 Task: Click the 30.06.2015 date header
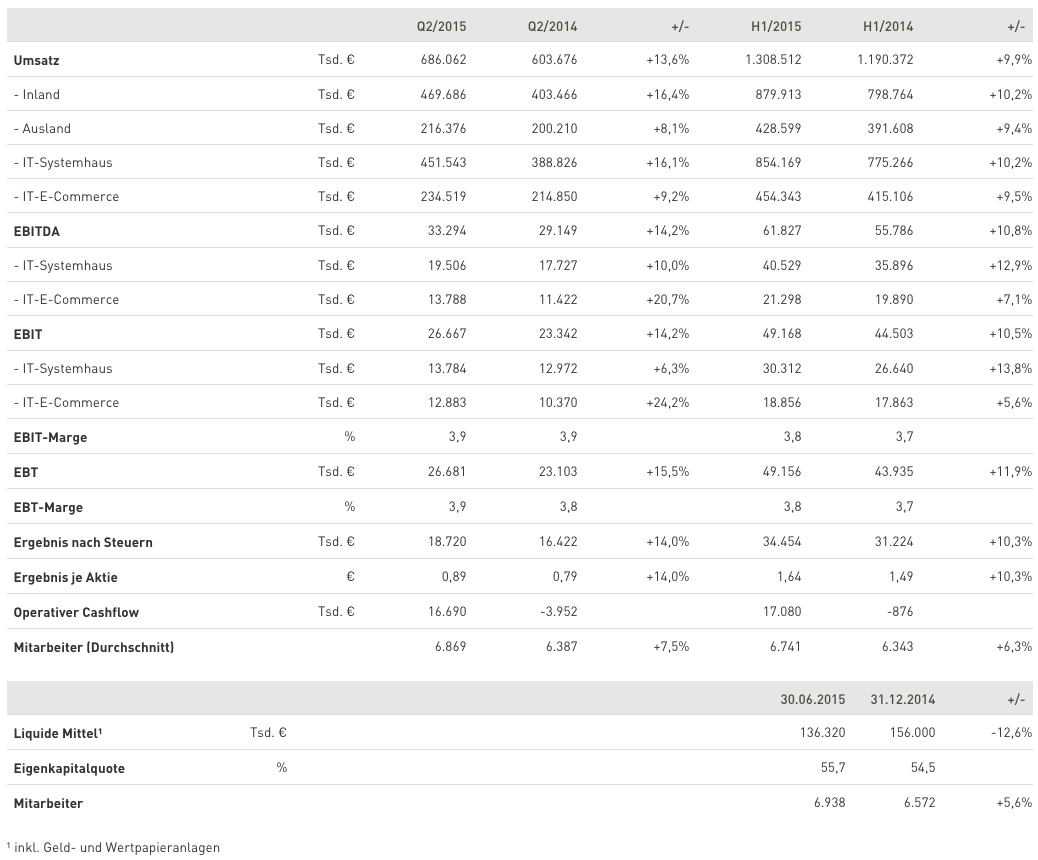812,699
